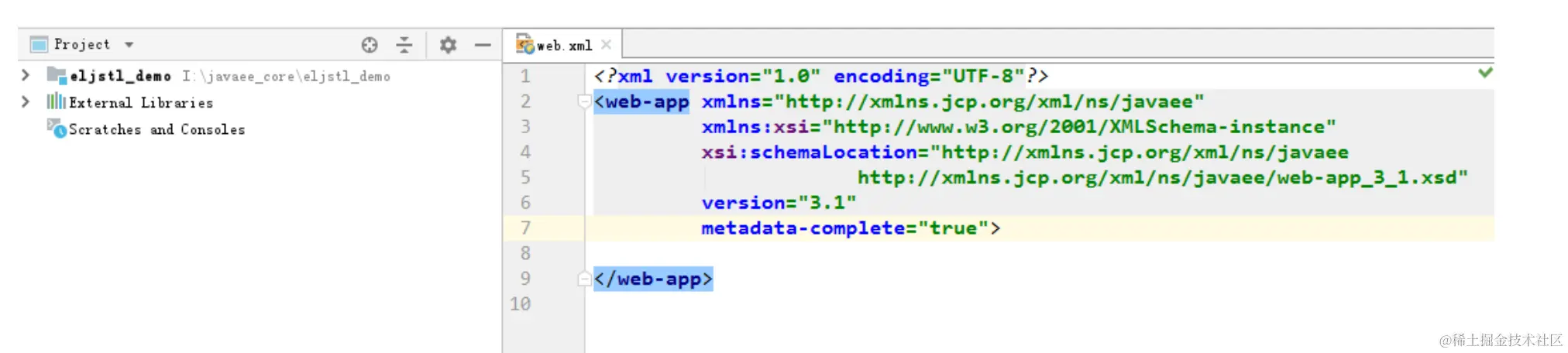Click the web-app_3_1.xsd URL on line 5
1568x353 pixels.
[1163, 178]
